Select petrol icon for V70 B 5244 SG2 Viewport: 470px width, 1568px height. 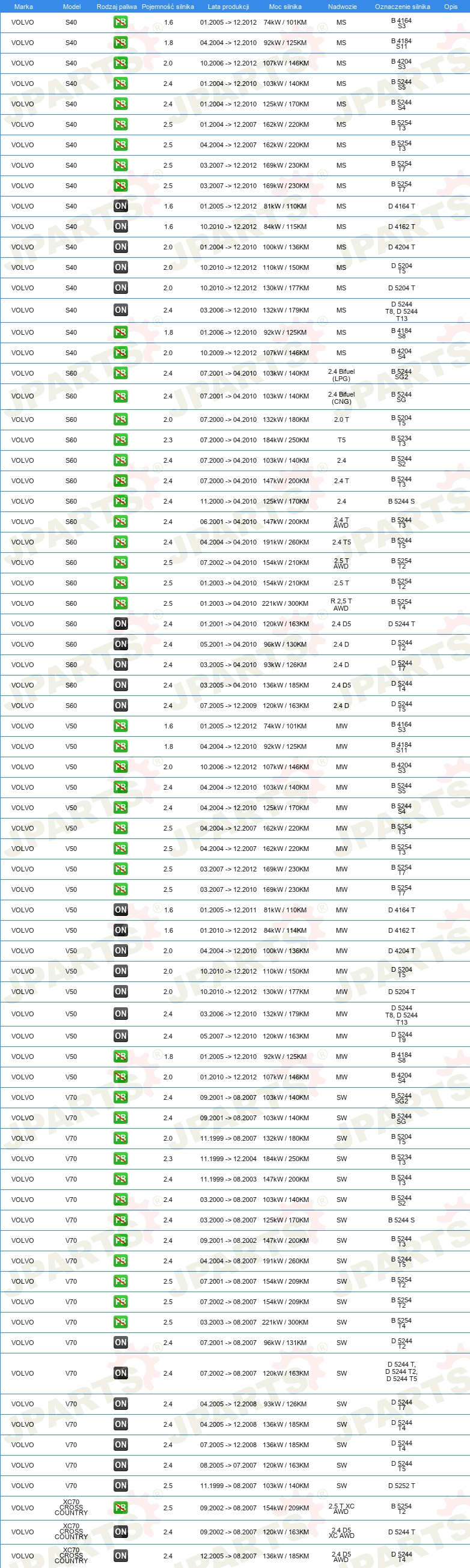coord(121,1097)
